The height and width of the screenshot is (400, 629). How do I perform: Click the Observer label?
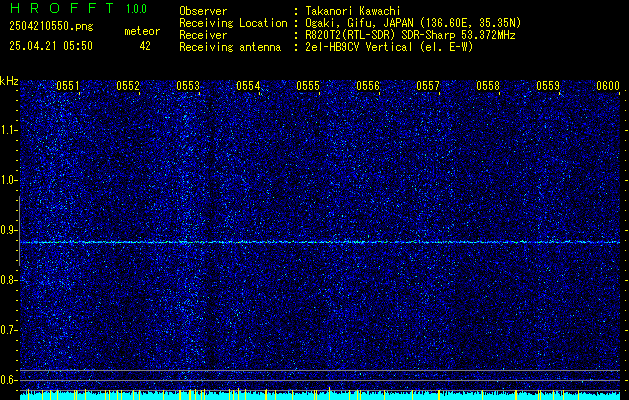pyautogui.click(x=203, y=11)
